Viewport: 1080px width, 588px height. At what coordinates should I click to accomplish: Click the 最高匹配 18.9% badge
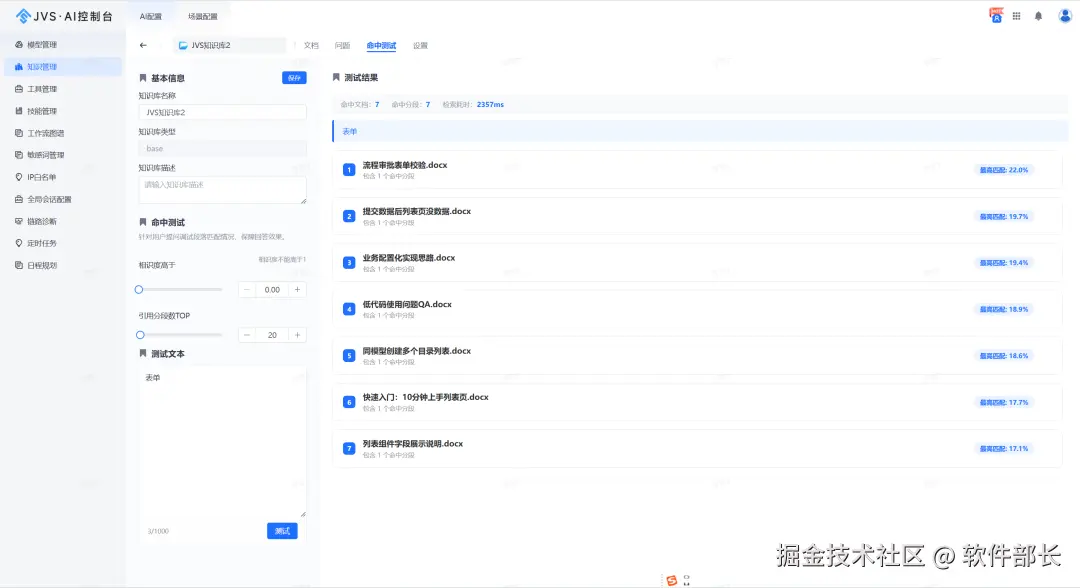[x=1004, y=309]
